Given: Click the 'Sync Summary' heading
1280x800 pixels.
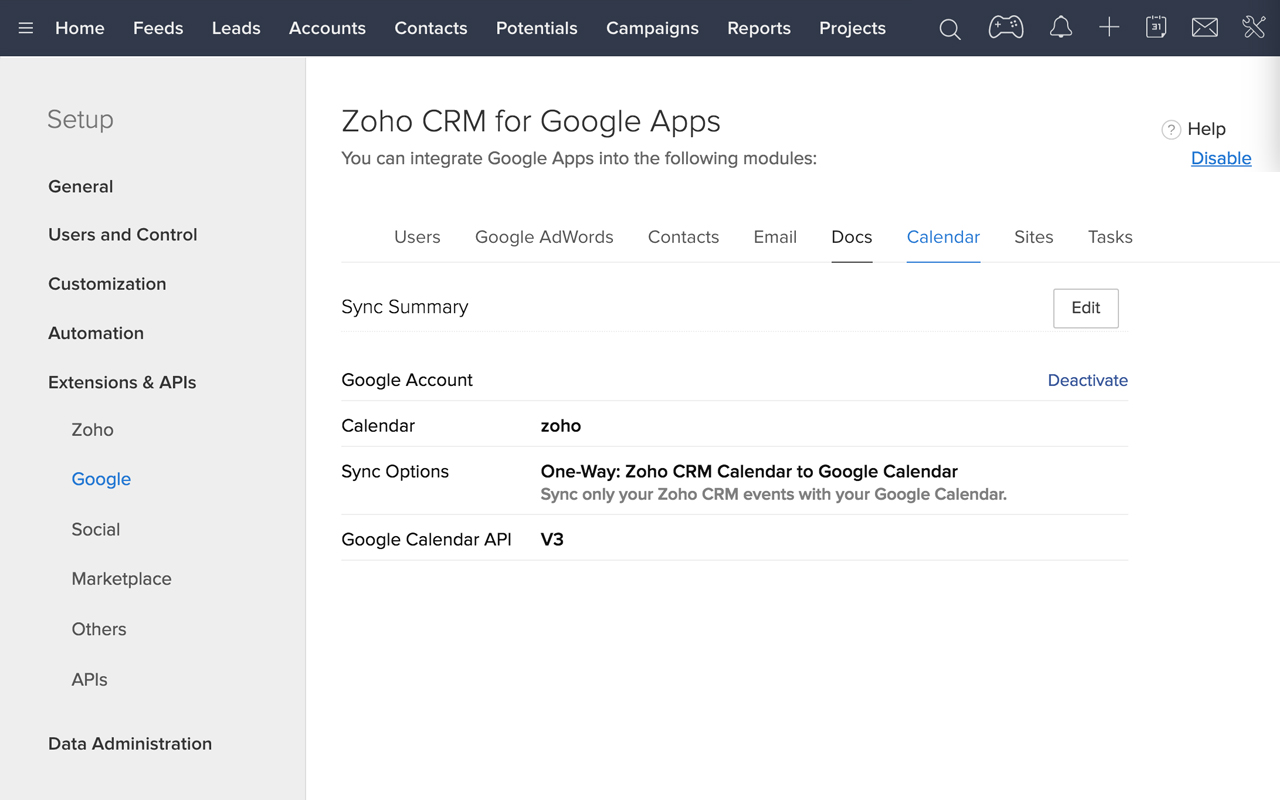Looking at the screenshot, I should click(405, 307).
